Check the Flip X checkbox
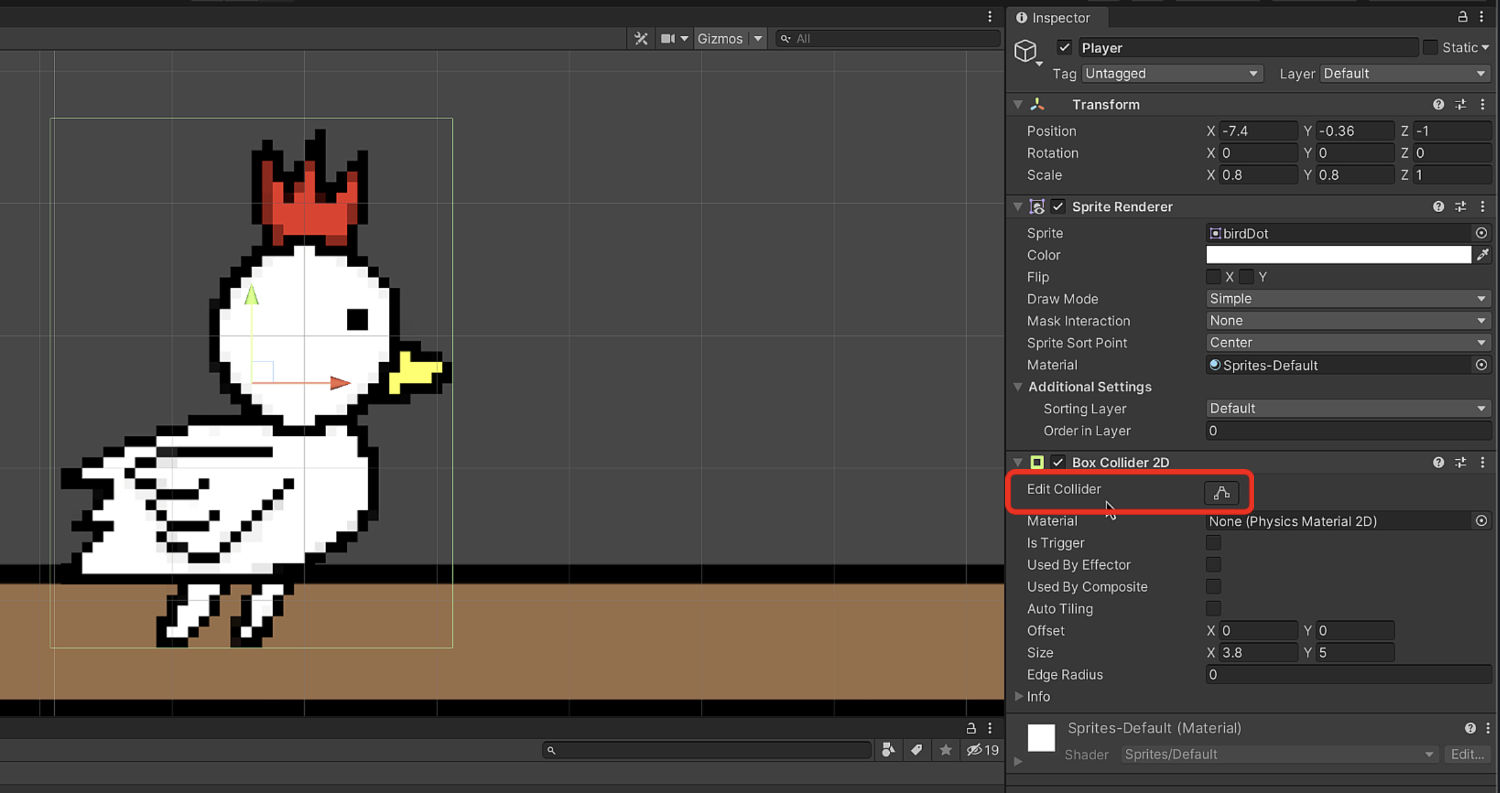 pos(1213,277)
